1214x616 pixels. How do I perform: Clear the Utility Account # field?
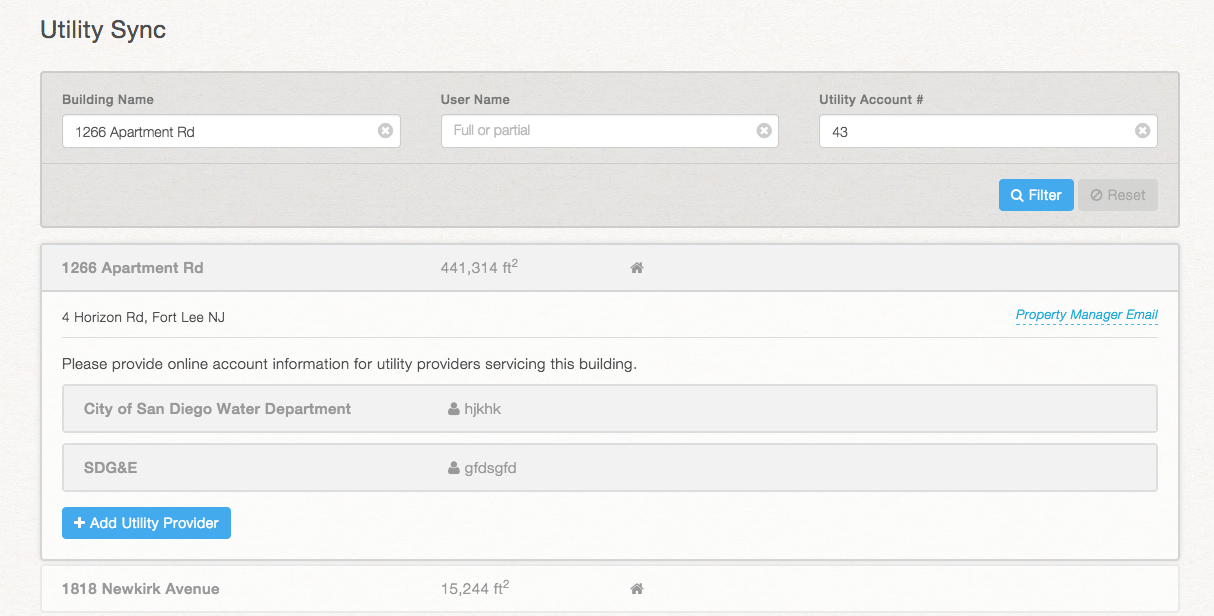pyautogui.click(x=1142, y=131)
